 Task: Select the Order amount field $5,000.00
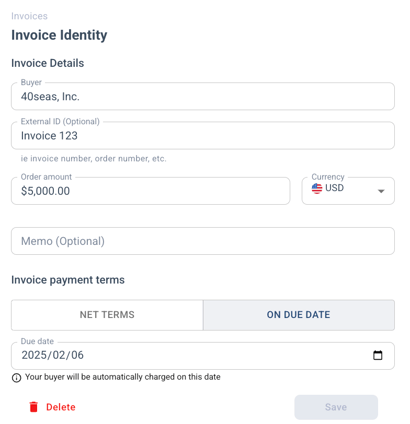(150, 191)
